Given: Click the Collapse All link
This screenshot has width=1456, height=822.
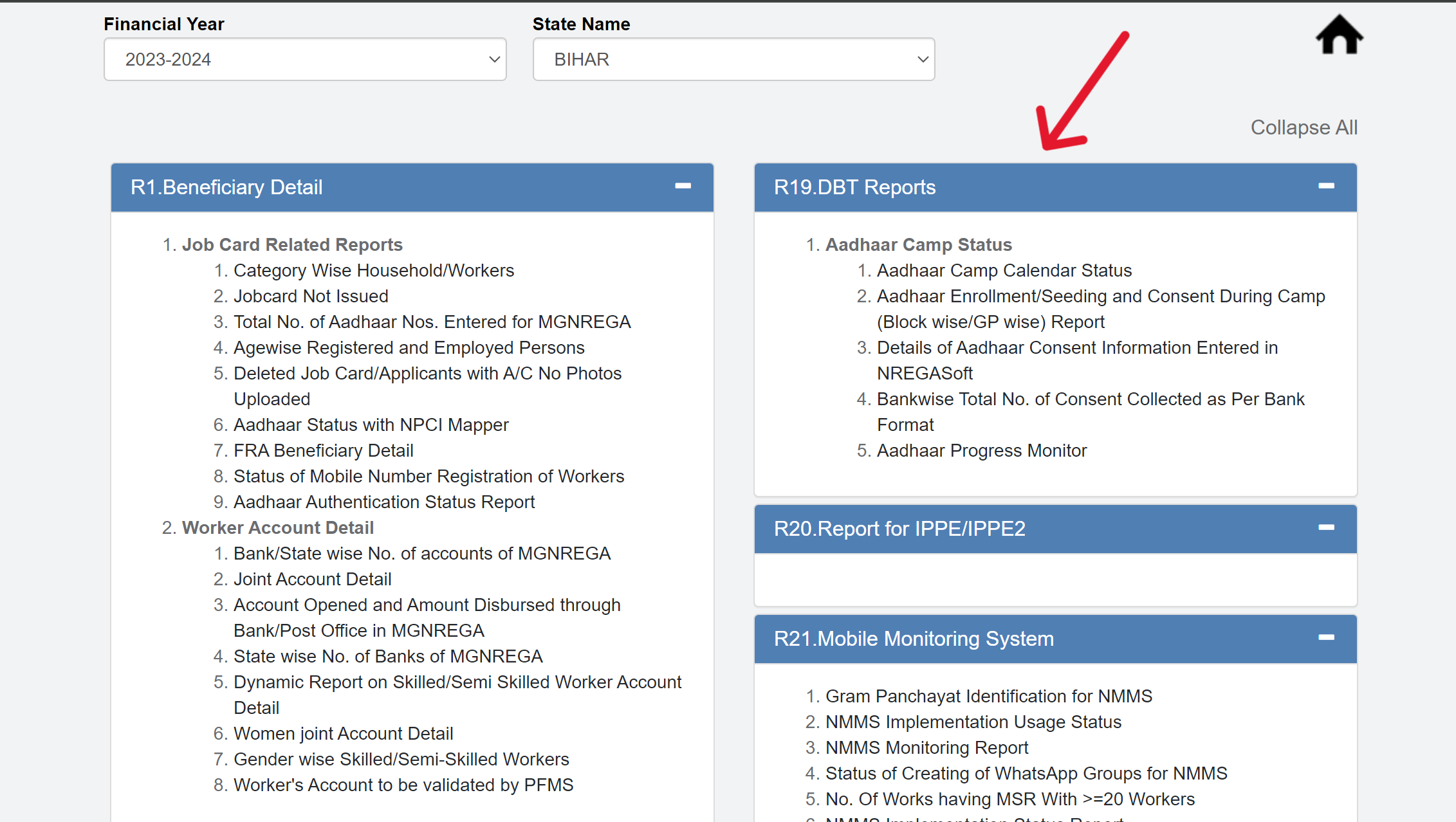Looking at the screenshot, I should [x=1304, y=127].
